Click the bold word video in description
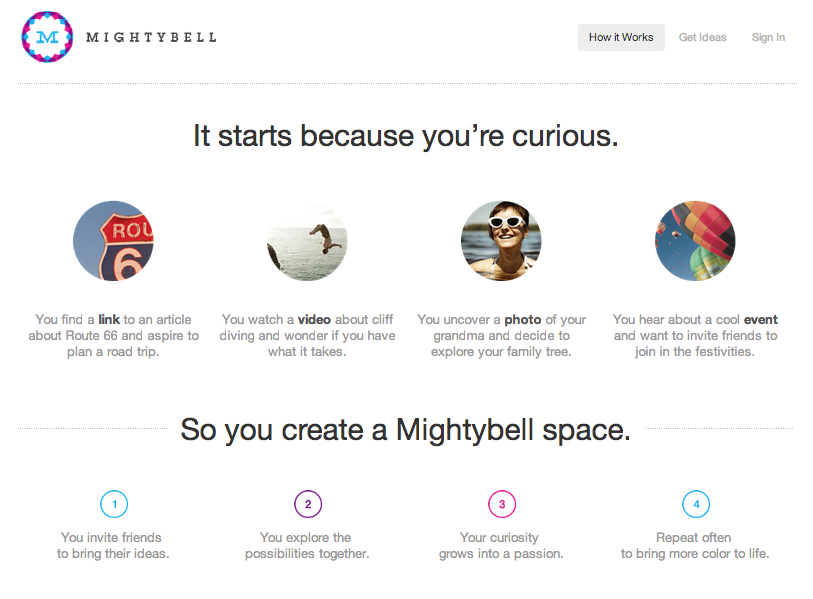The height and width of the screenshot is (599, 813). click(x=314, y=319)
